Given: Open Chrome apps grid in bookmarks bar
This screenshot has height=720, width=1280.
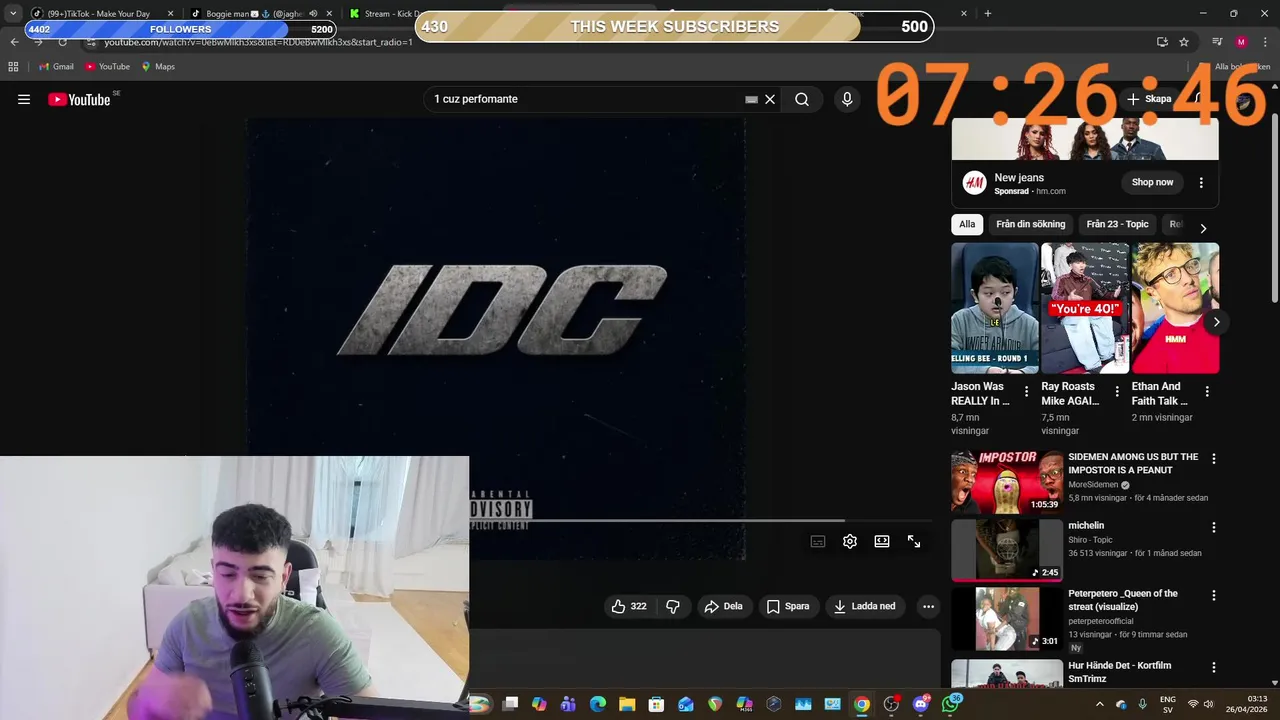Looking at the screenshot, I should [13, 66].
